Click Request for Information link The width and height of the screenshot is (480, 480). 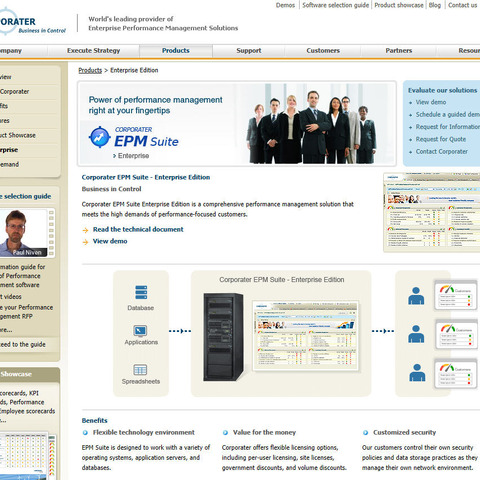pyautogui.click(x=448, y=127)
